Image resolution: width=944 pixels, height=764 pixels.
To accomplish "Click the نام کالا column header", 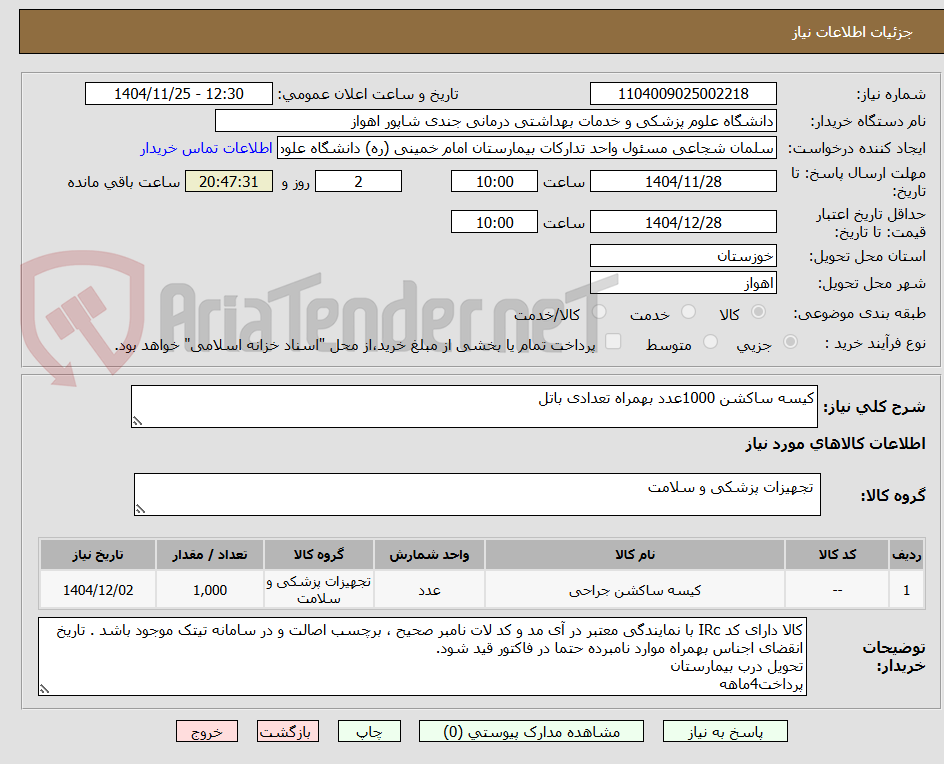I will click(635, 554).
